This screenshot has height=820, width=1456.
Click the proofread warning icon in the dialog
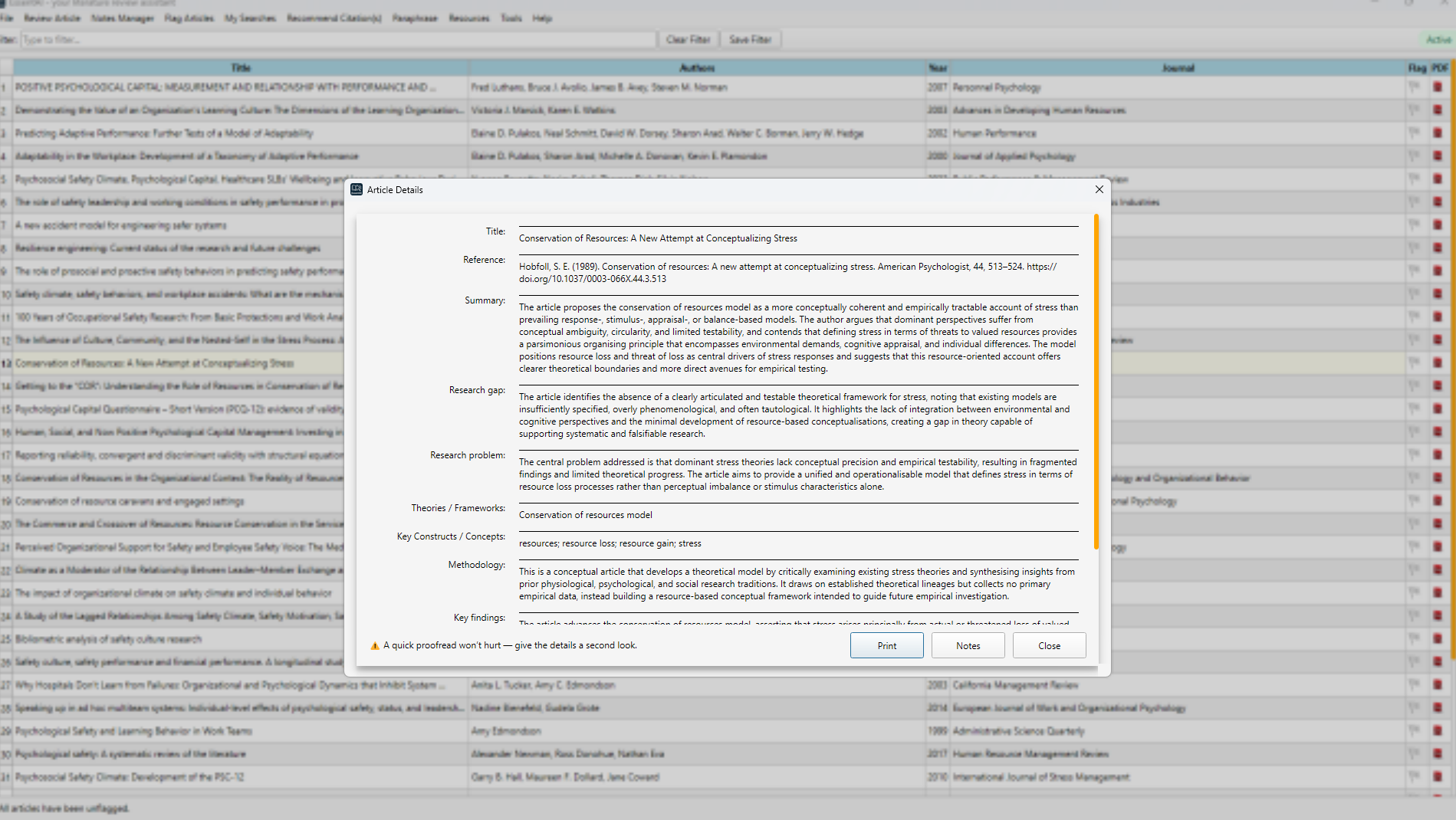point(375,645)
